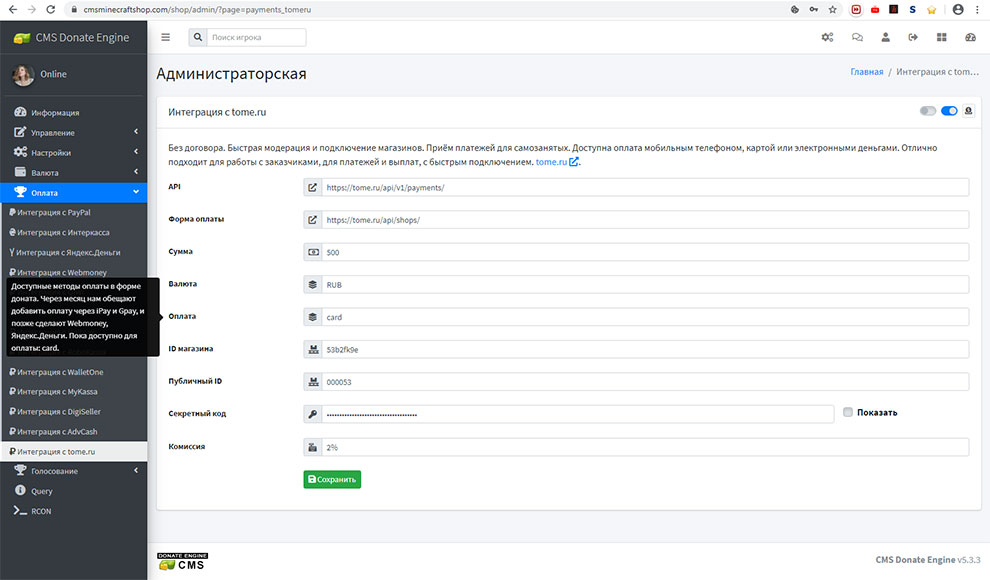Click the Сумма input field

(645, 252)
